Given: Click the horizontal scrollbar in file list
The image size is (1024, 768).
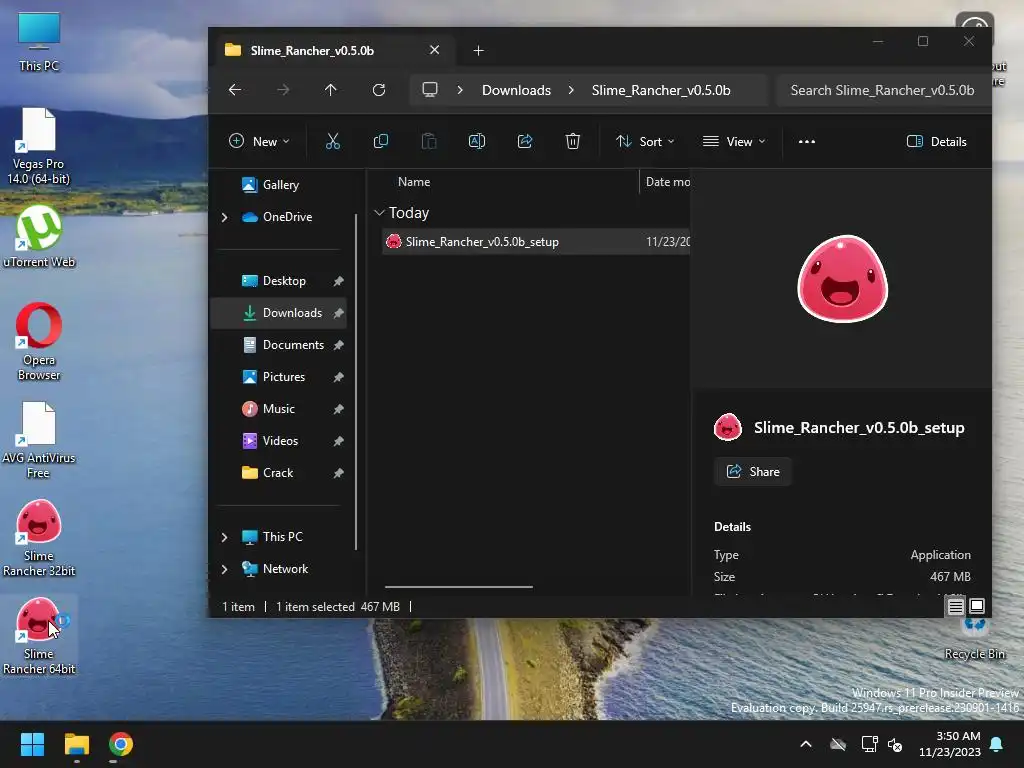Looking at the screenshot, I should click(x=458, y=586).
